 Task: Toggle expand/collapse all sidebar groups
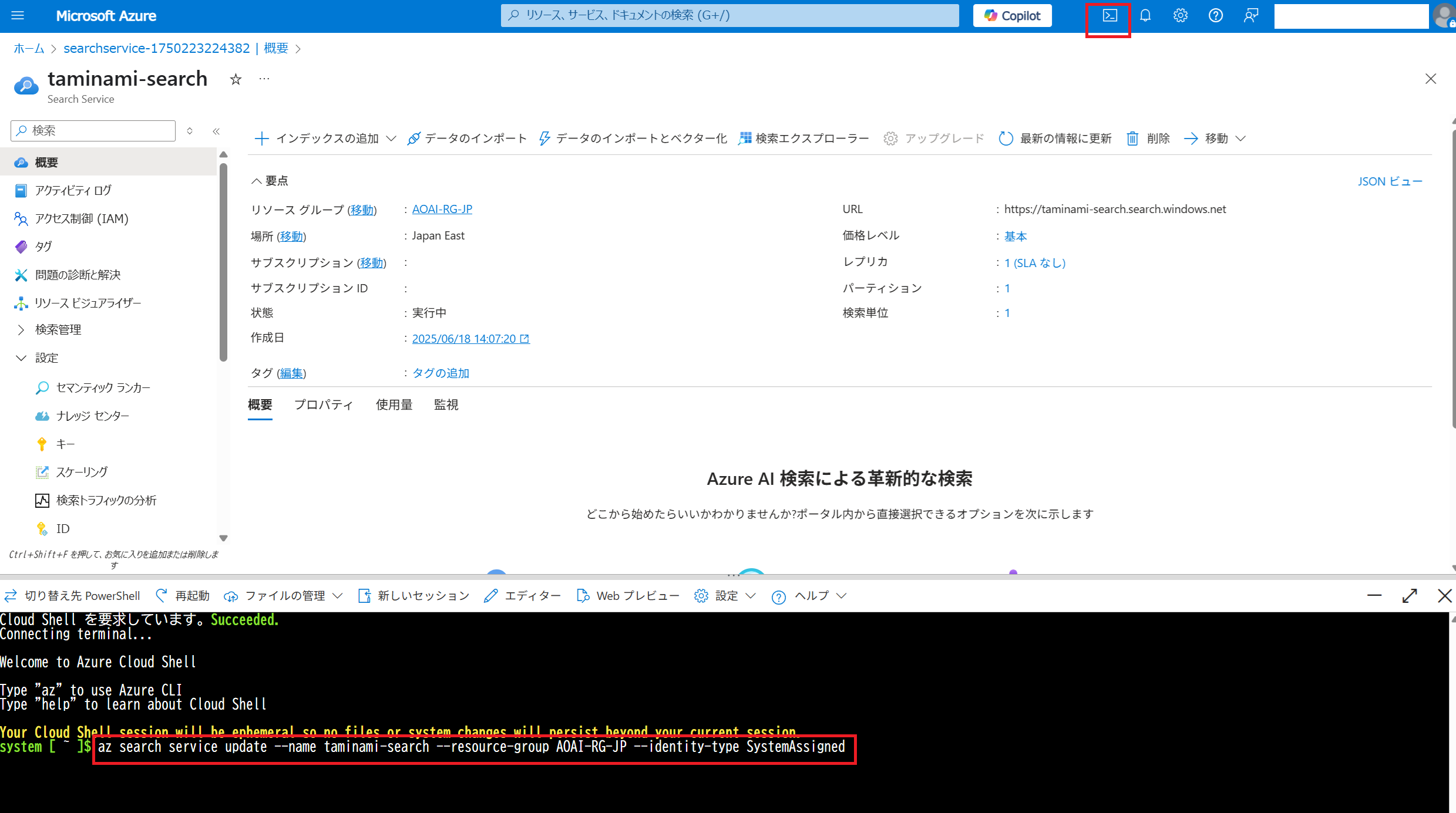pyautogui.click(x=190, y=131)
